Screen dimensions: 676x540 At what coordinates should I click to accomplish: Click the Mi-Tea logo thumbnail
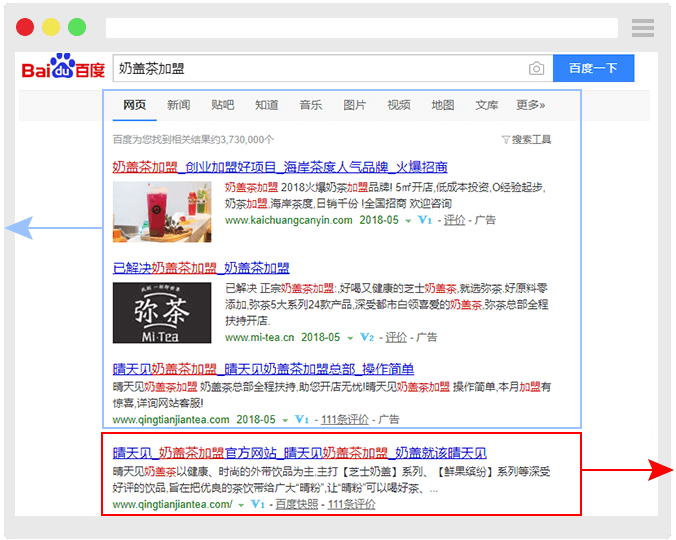(162, 313)
